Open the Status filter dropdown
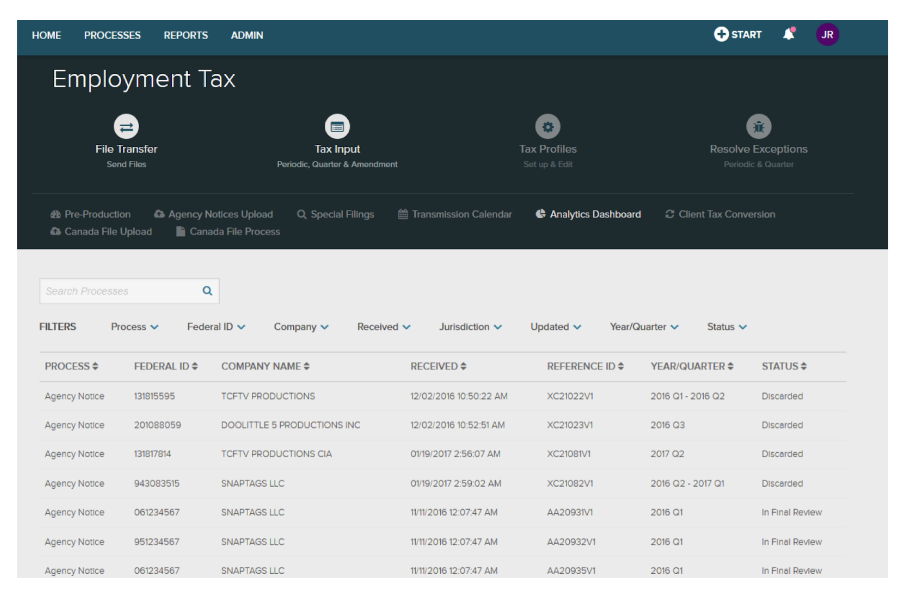This screenshot has height=595, width=901. tap(727, 327)
